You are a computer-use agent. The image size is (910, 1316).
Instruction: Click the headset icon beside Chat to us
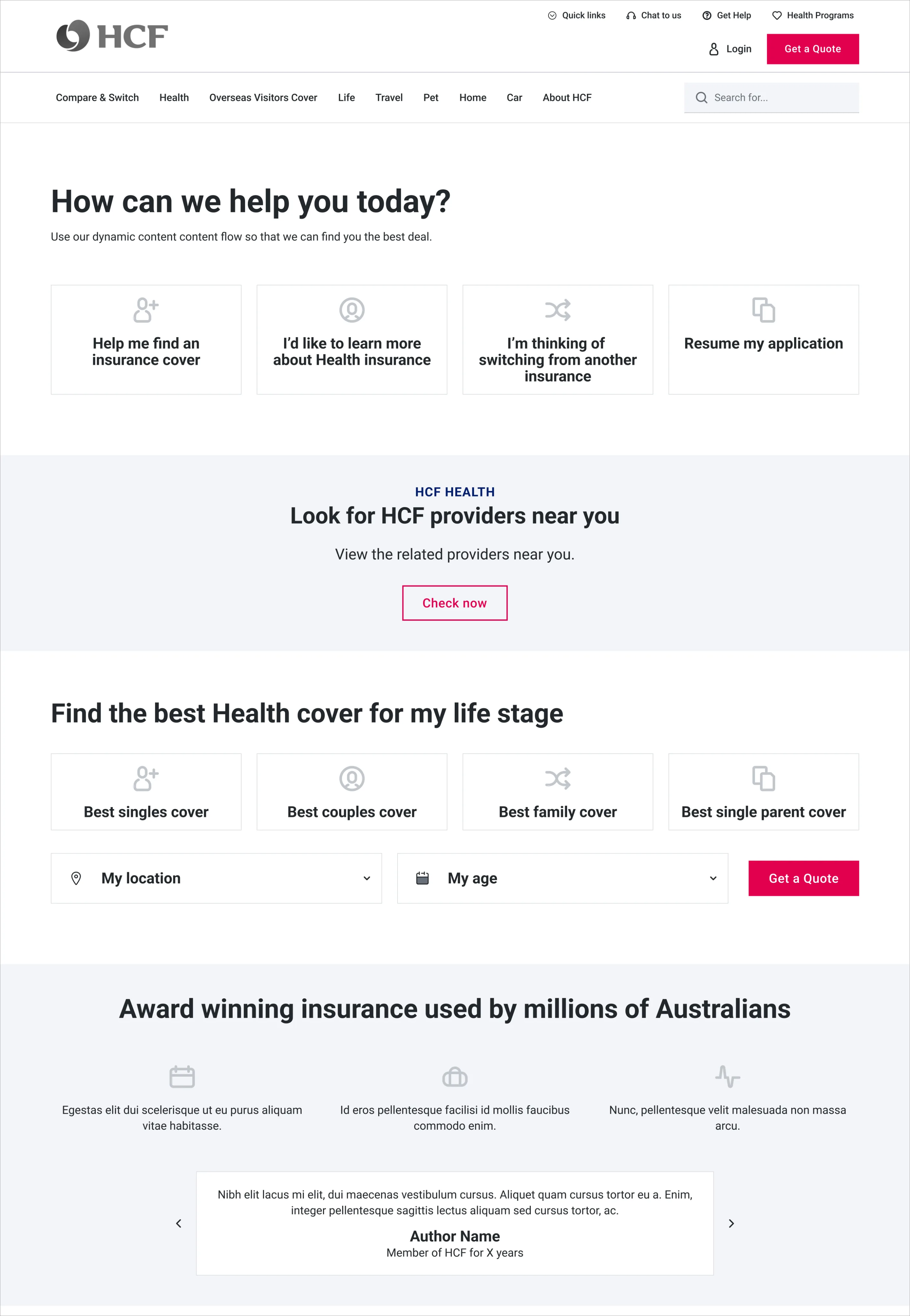[x=631, y=15]
